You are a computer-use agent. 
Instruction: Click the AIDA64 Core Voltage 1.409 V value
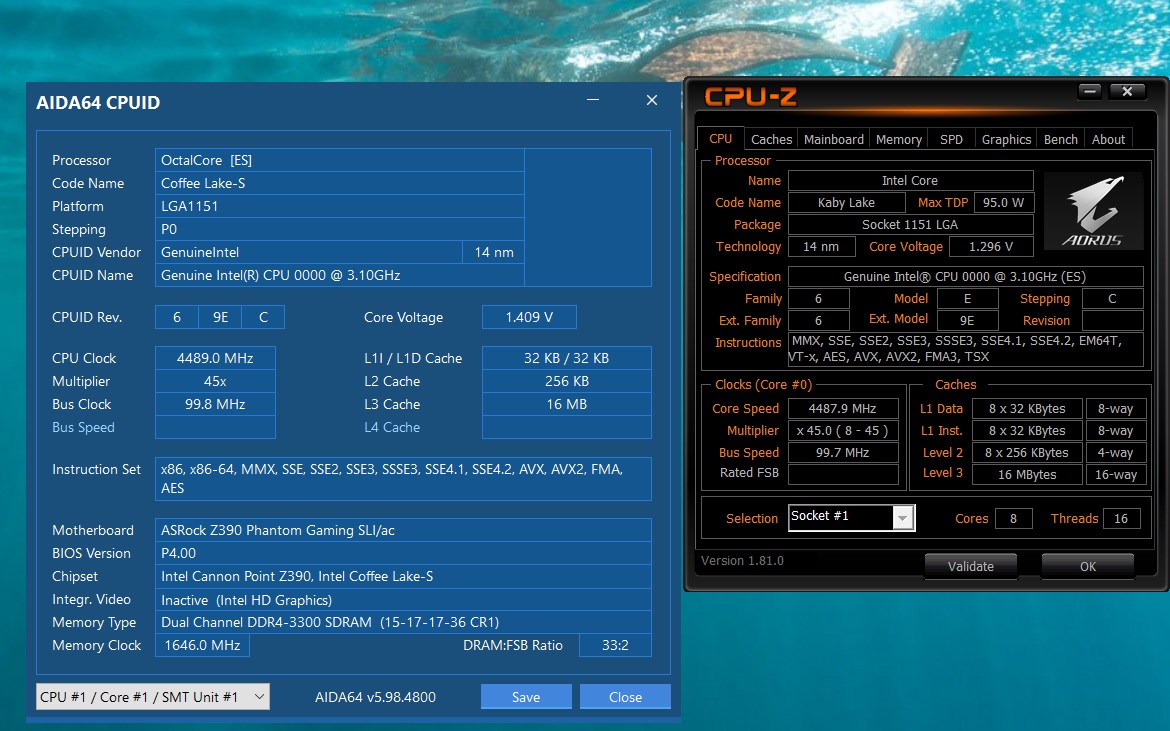coord(529,317)
